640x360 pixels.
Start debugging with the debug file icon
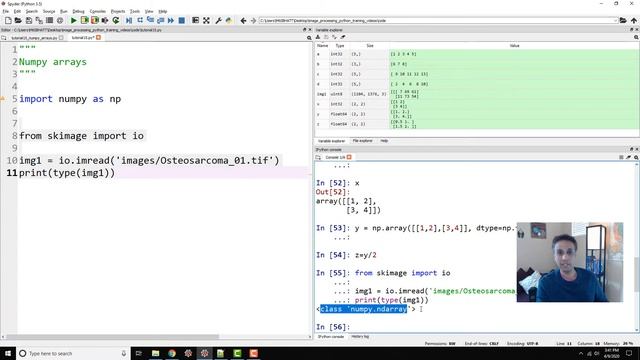pyautogui.click(x=129, y=20)
